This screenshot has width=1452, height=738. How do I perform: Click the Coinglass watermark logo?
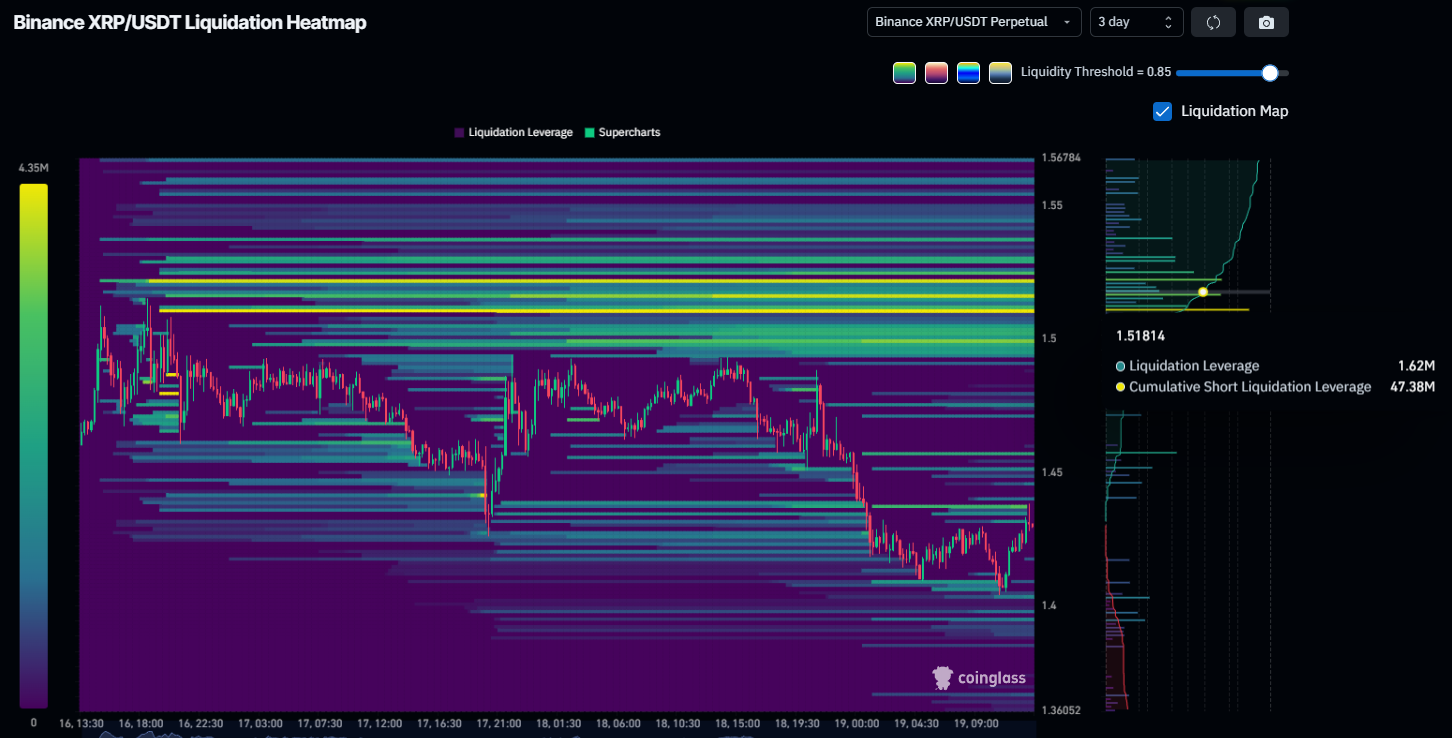(x=978, y=678)
